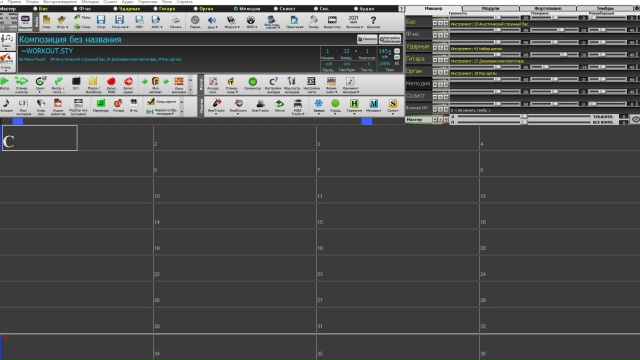Select the Ударные track radio button
The width and height of the screenshot is (640, 360).
[115, 9]
